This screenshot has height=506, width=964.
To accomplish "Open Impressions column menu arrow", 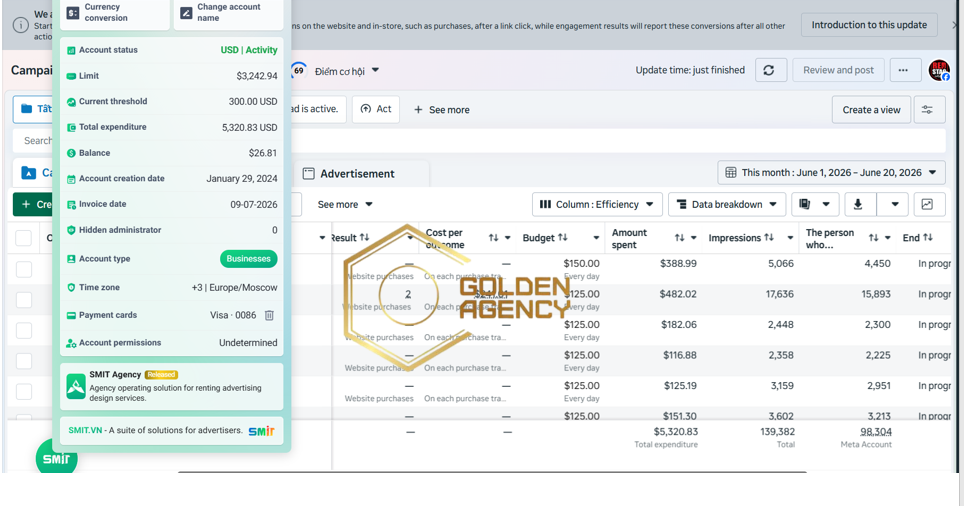I will click(x=790, y=238).
